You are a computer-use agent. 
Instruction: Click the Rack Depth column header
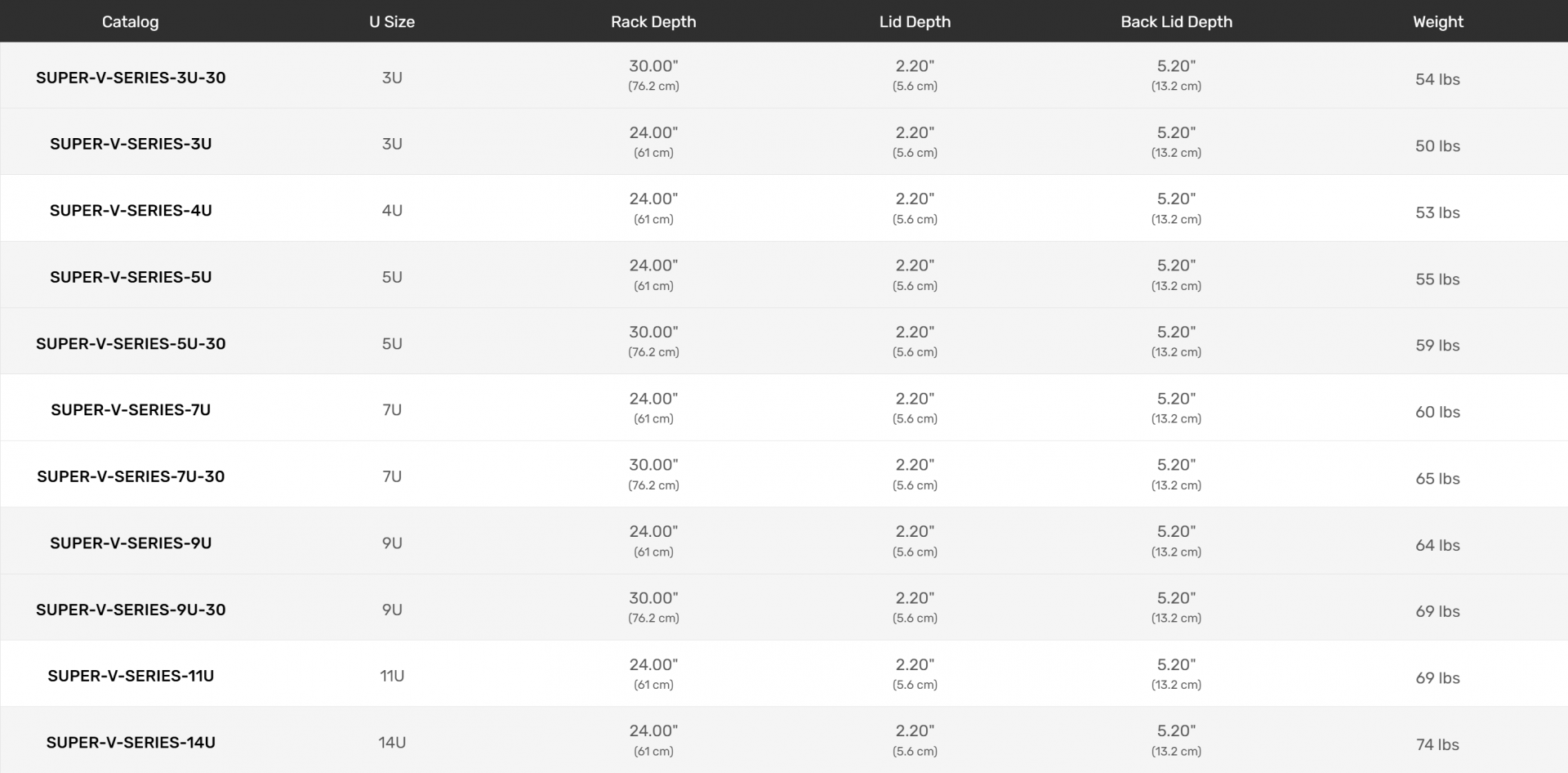(653, 22)
